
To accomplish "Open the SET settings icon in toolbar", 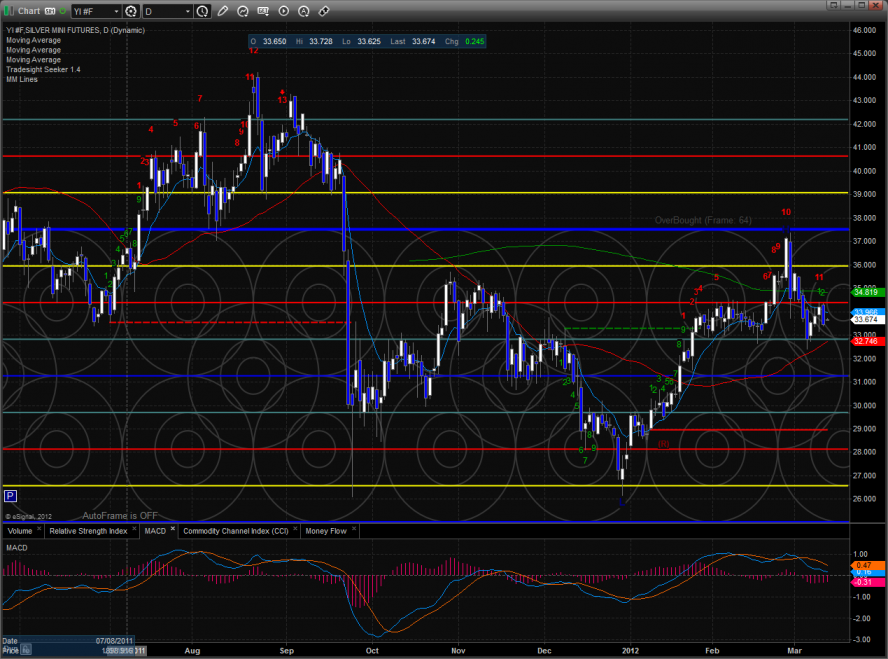I will coord(263,11).
